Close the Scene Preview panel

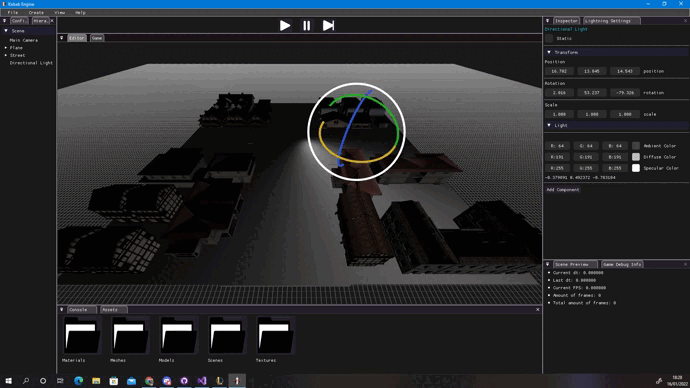click(685, 264)
